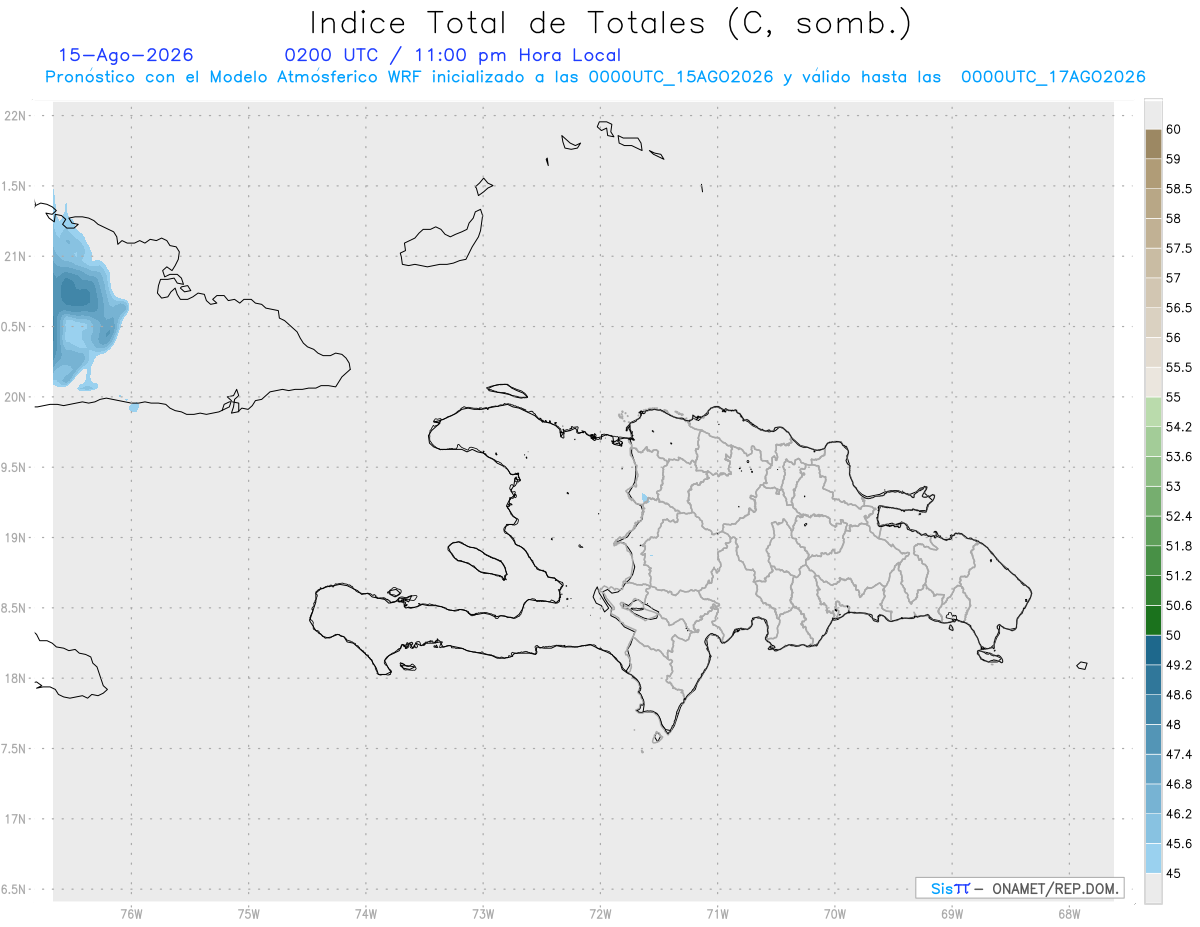Screen dimensions: 1200x927
Task: Click the legend value '50.6'
Action: [1179, 605]
